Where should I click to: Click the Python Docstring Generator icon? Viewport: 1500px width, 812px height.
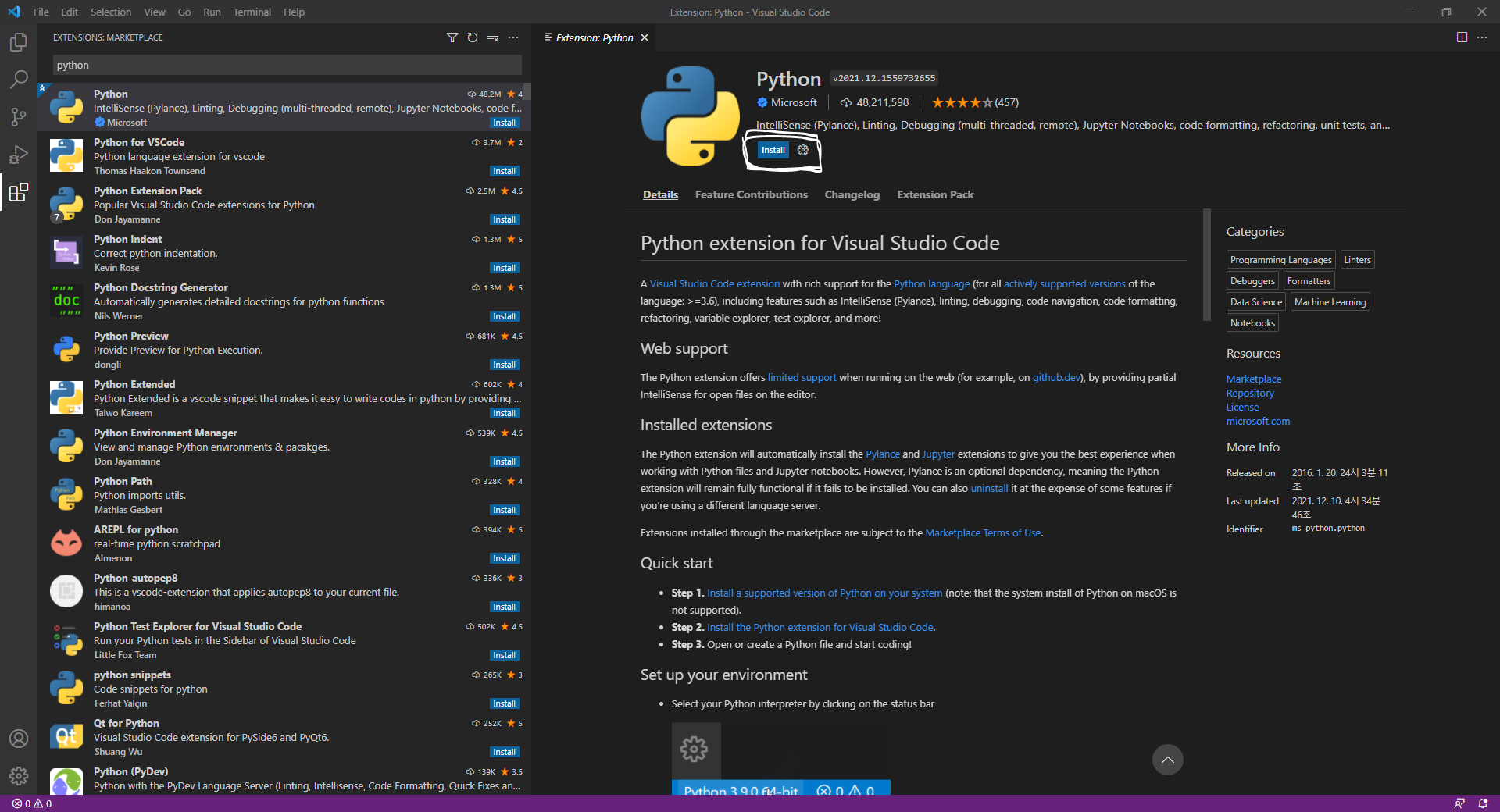pos(66,301)
